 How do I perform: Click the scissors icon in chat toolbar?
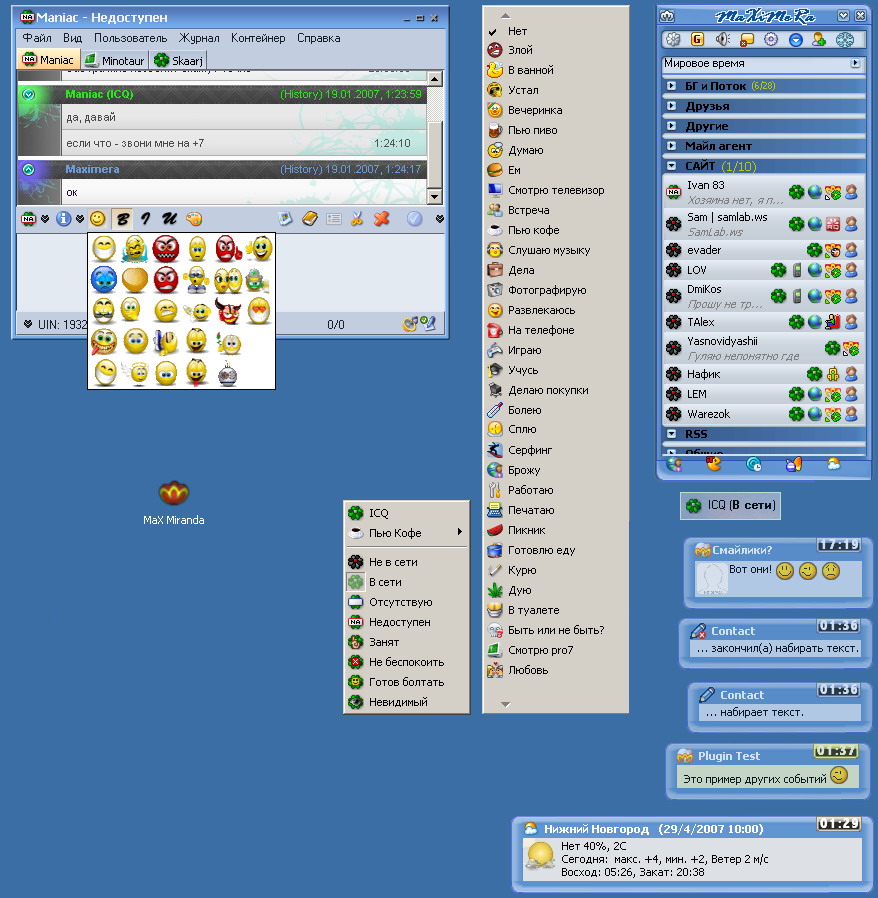coord(358,218)
